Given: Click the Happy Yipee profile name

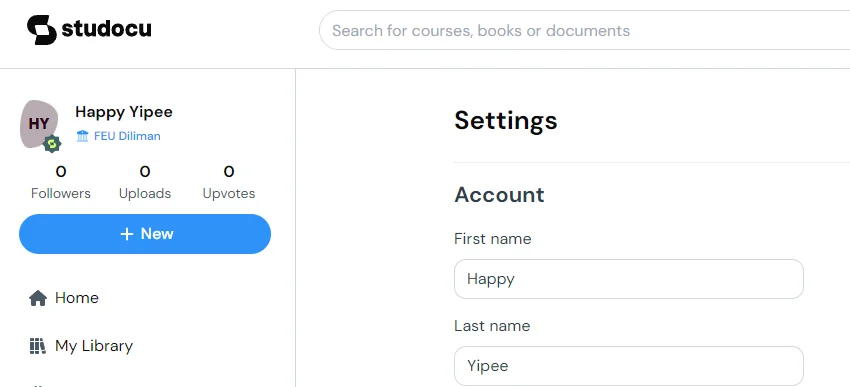Looking at the screenshot, I should (124, 112).
